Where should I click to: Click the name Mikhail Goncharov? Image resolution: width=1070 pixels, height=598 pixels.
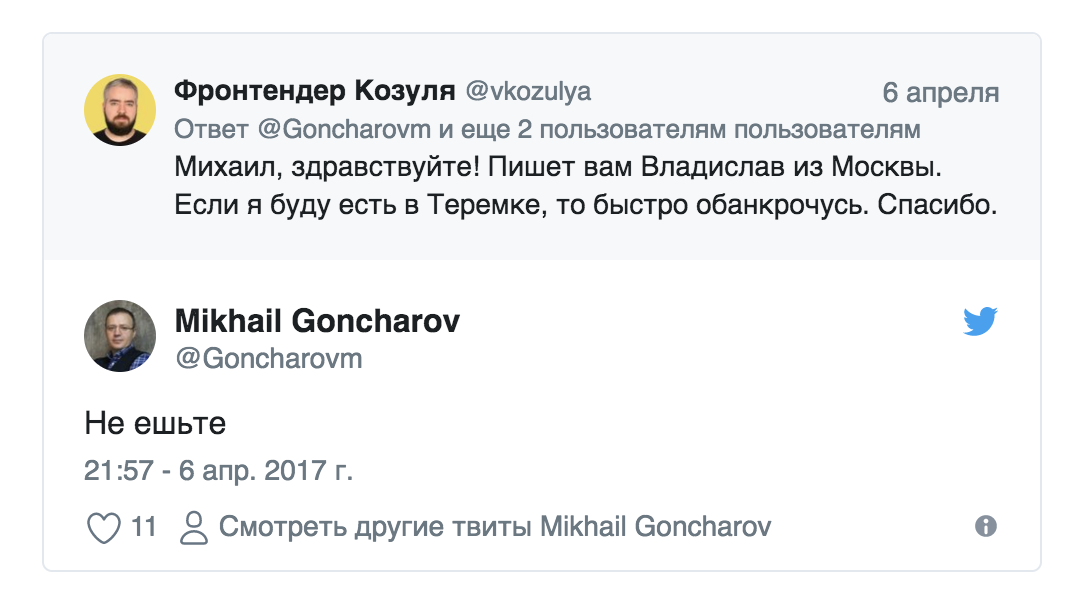point(317,322)
